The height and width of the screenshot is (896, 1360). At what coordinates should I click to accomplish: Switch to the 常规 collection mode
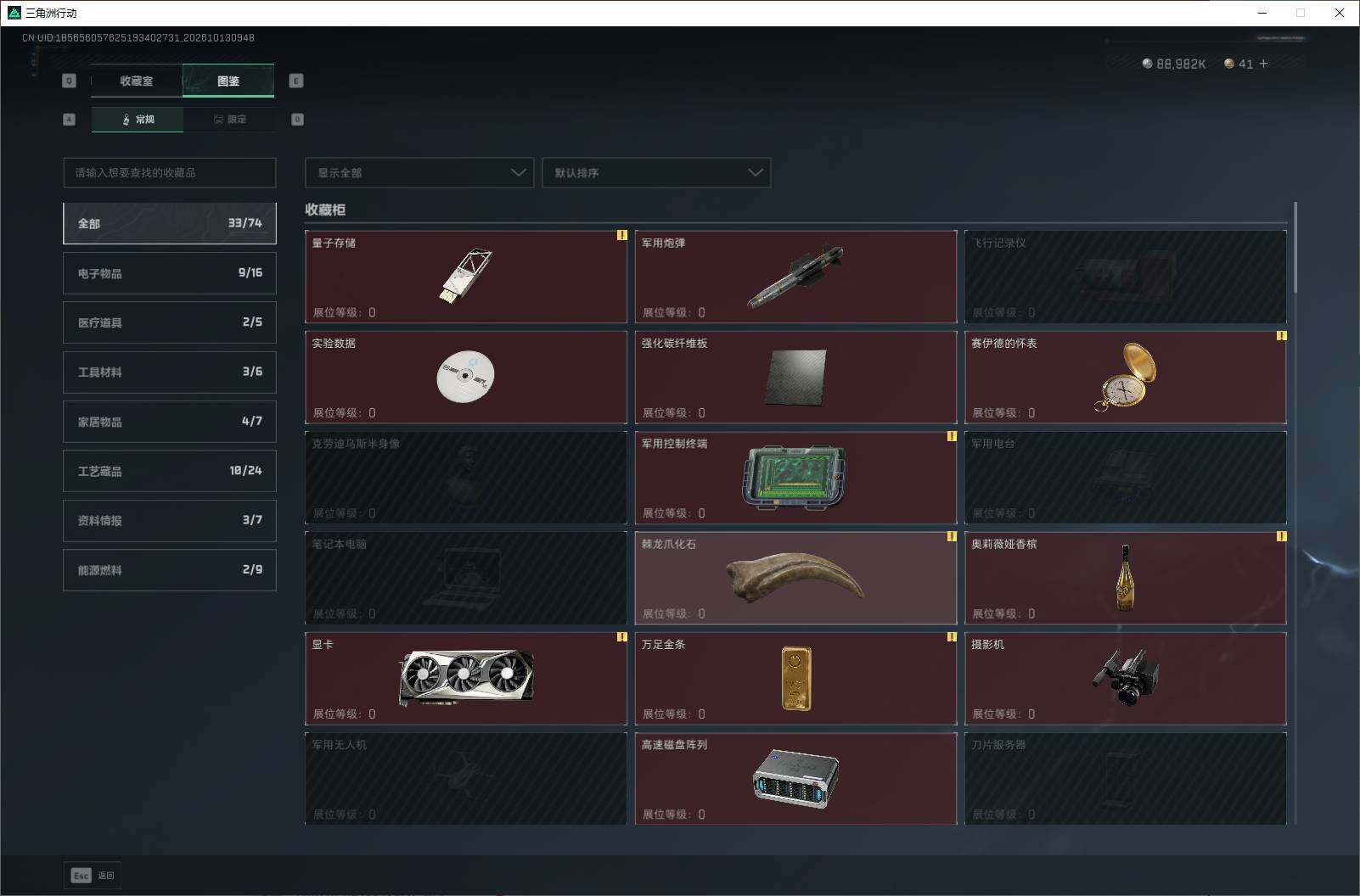[138, 120]
